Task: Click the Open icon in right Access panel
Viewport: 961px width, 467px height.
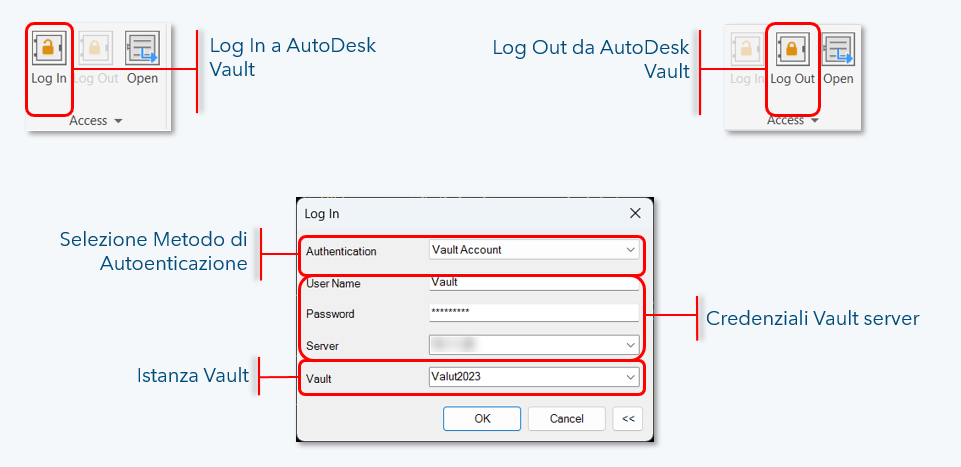Action: [x=838, y=49]
